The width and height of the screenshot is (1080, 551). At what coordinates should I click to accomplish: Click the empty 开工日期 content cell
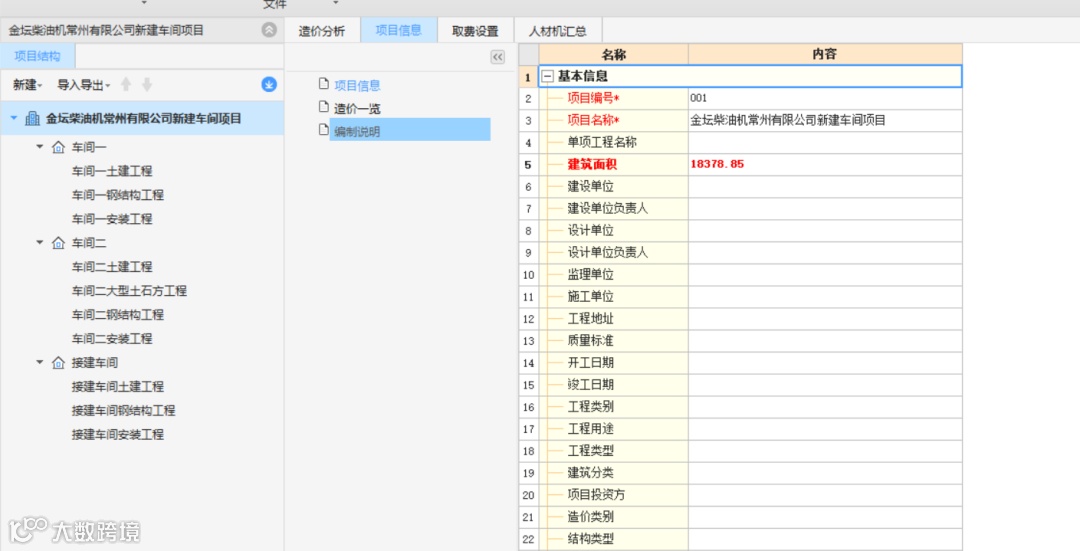coord(825,363)
